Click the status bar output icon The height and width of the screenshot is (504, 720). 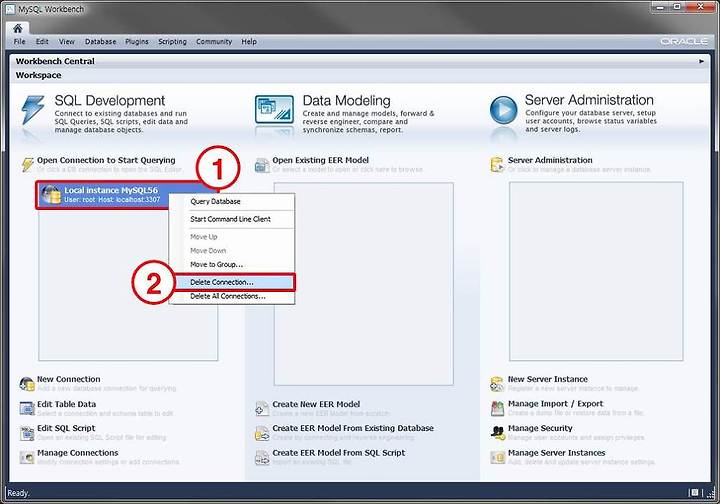pos(694,493)
